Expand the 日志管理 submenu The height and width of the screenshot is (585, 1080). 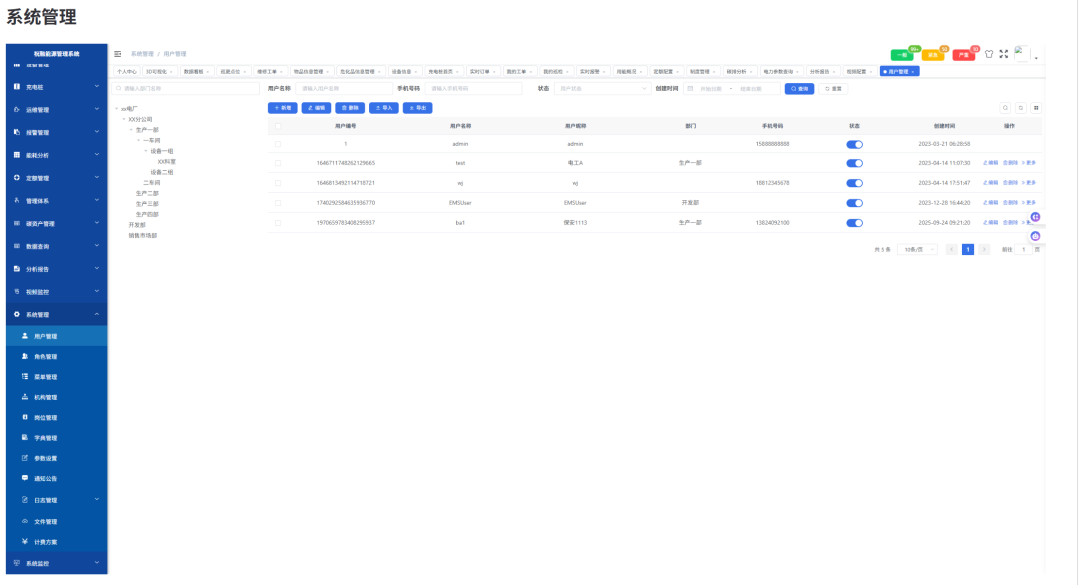click(96, 500)
